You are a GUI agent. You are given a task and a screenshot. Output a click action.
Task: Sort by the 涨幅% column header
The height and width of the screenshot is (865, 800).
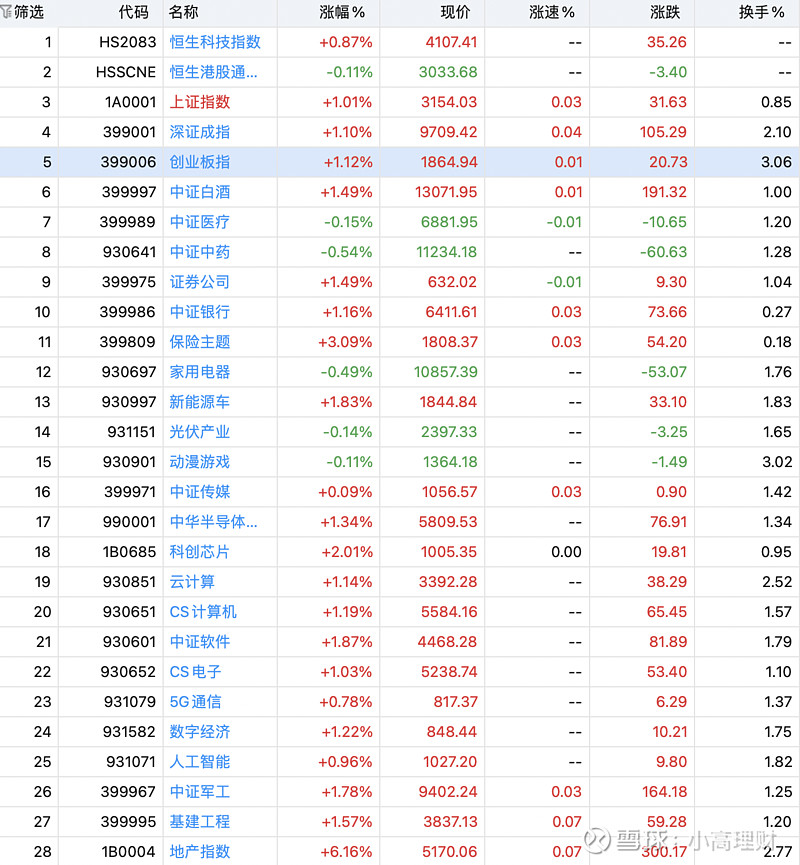pyautogui.click(x=342, y=12)
